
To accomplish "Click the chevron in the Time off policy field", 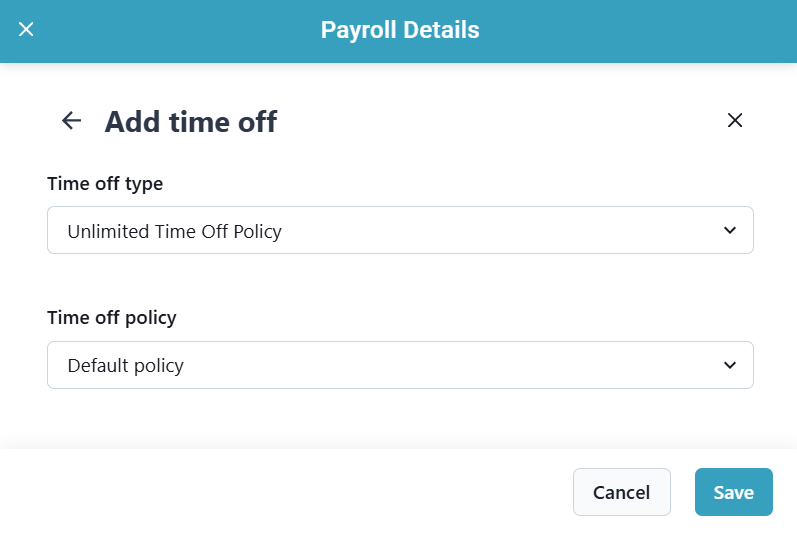I will click(729, 365).
